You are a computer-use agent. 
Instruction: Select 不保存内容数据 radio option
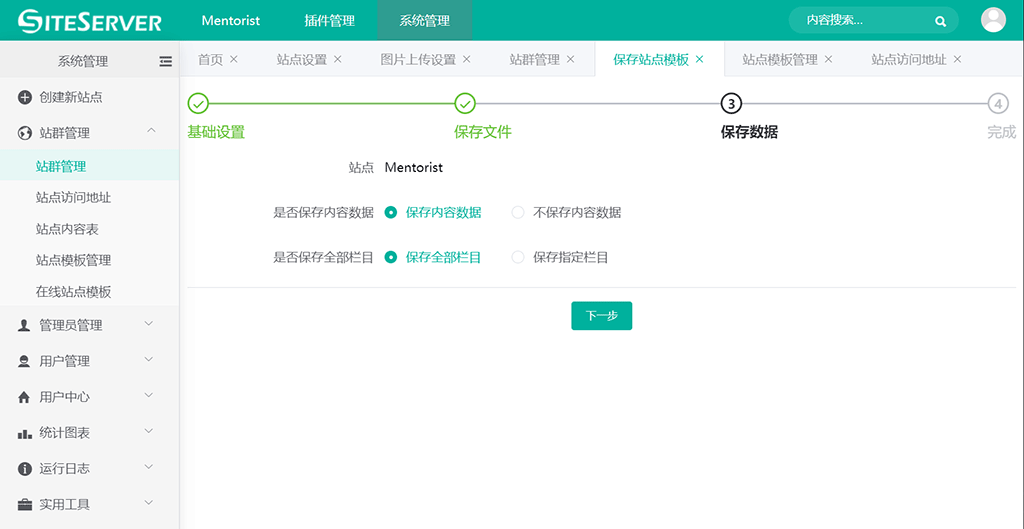(x=518, y=212)
